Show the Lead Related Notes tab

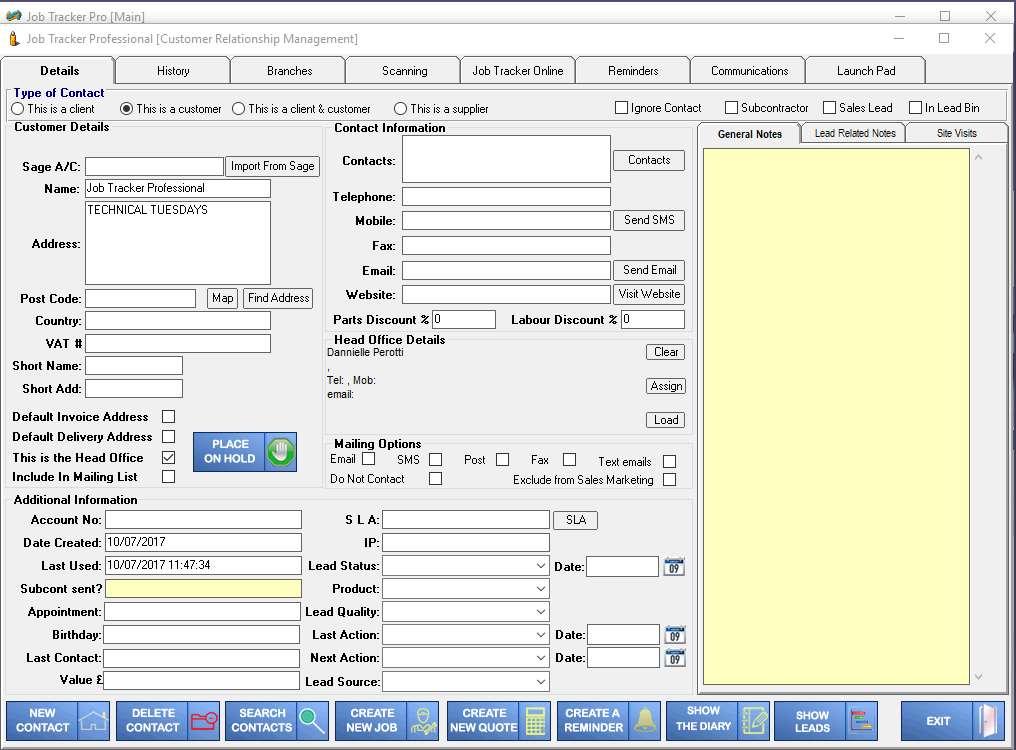pyautogui.click(x=855, y=133)
